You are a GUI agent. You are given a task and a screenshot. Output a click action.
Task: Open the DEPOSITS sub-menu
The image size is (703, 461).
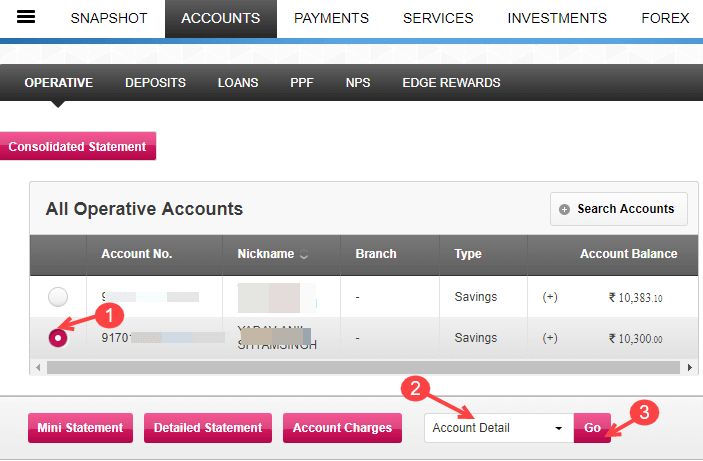pos(155,83)
